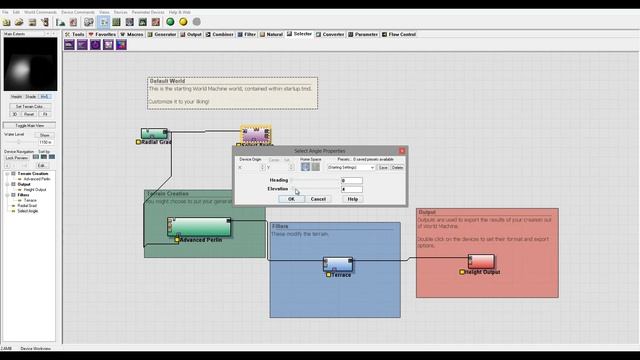Click the green Build circle icon
Screen dimensions: 640x360
[170, 22]
